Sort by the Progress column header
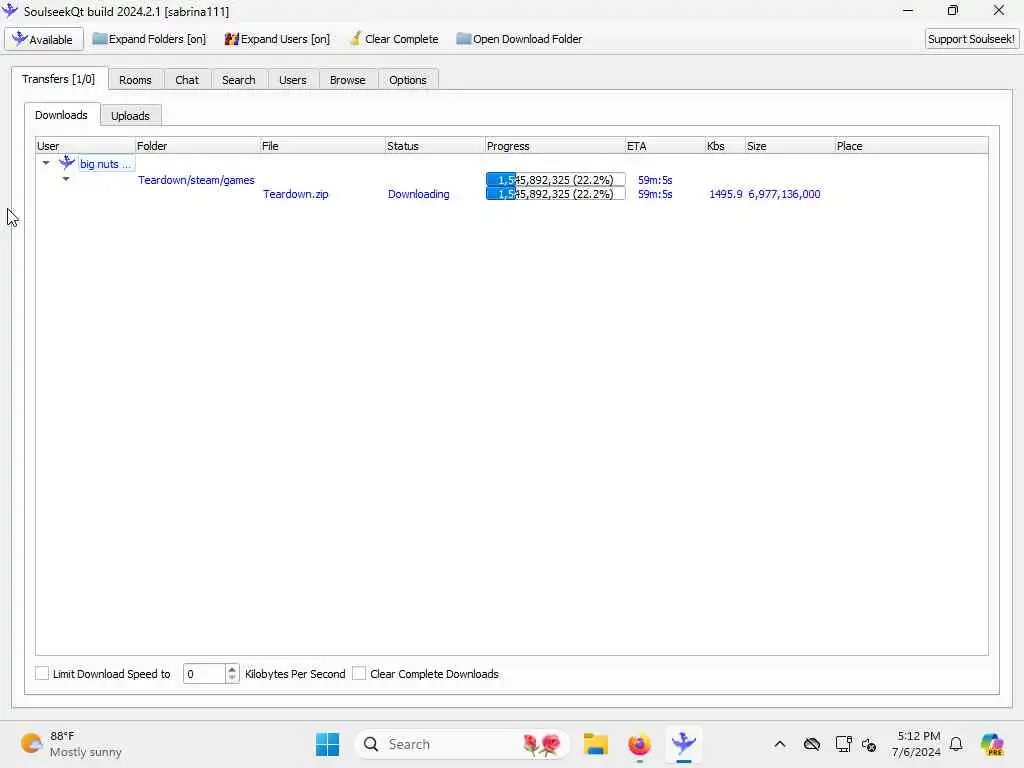 pos(554,146)
